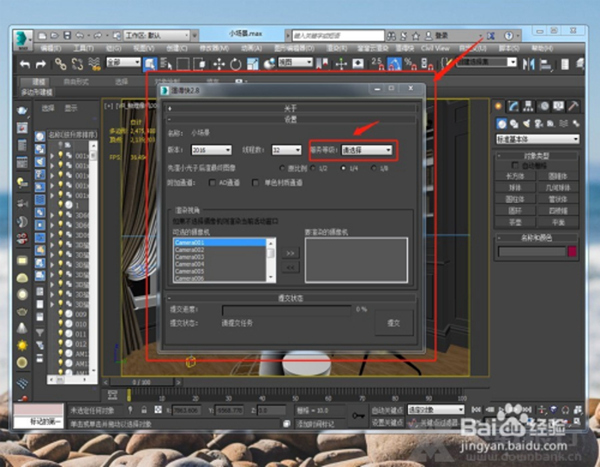The width and height of the screenshot is (600, 467).
Task: Click the object color swatch in 名称和颜色
Action: [x=570, y=253]
